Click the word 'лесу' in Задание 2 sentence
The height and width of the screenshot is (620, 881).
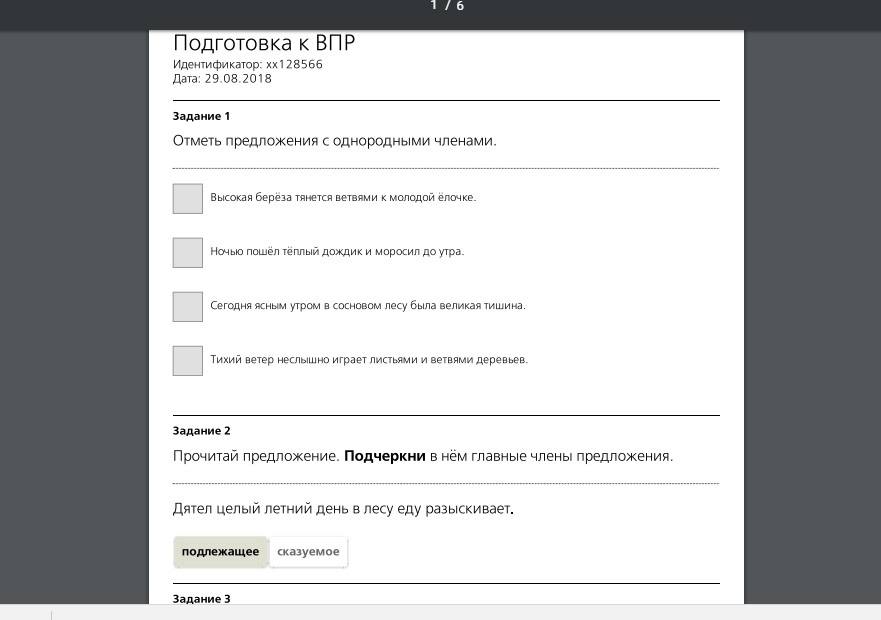[x=378, y=509]
